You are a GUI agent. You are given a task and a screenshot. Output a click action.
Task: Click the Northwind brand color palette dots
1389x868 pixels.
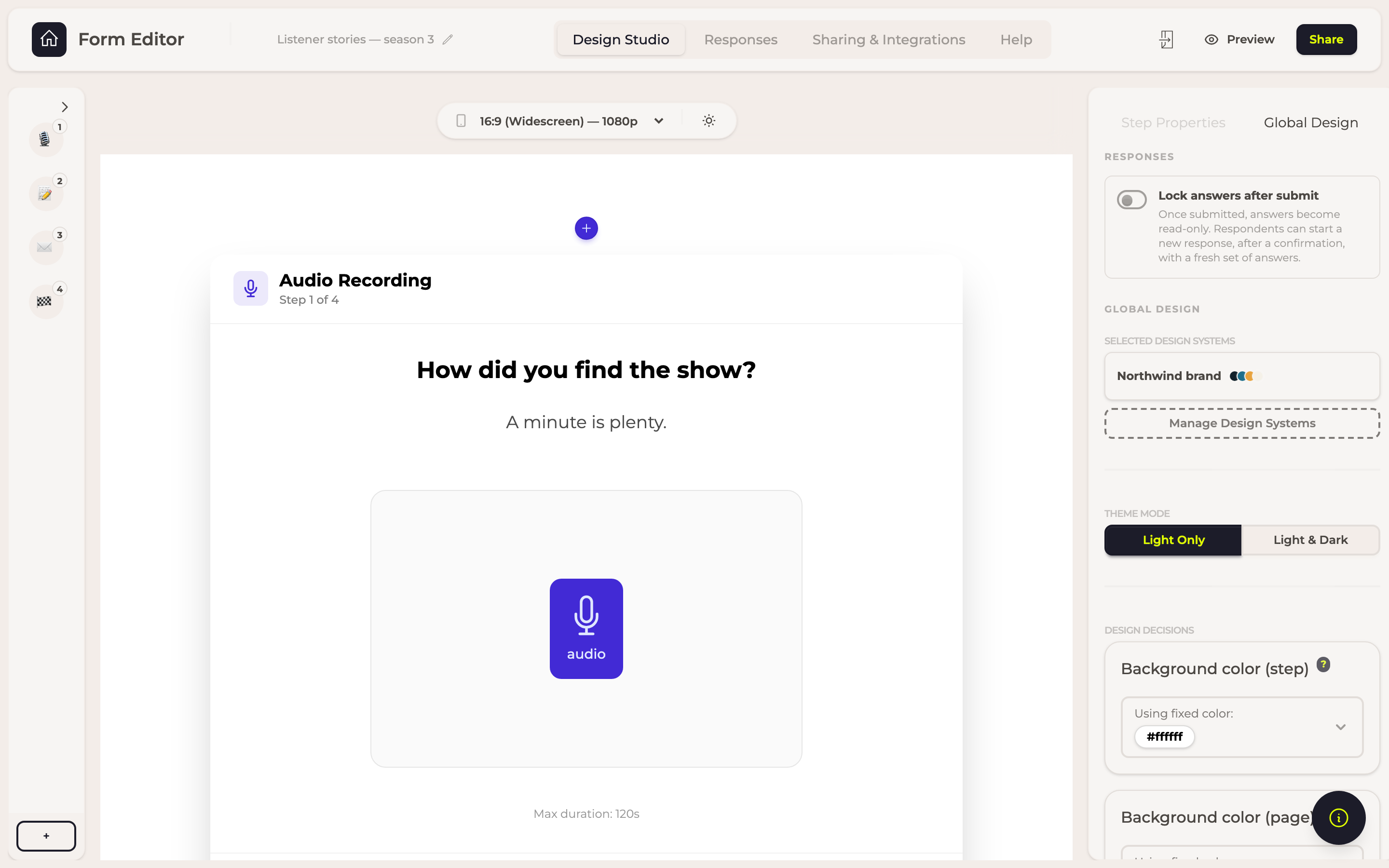(1246, 376)
